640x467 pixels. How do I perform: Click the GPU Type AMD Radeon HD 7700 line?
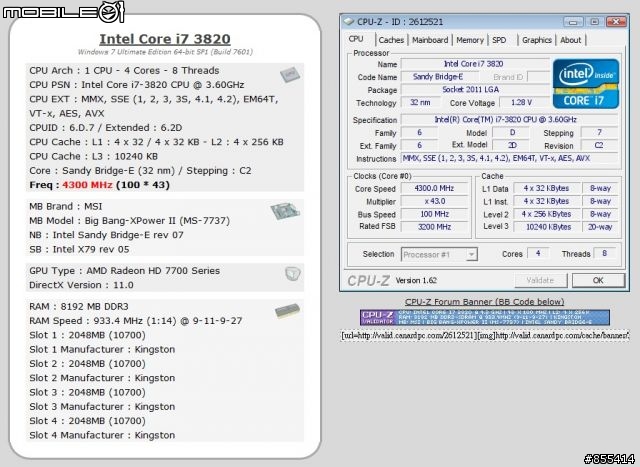(124, 271)
